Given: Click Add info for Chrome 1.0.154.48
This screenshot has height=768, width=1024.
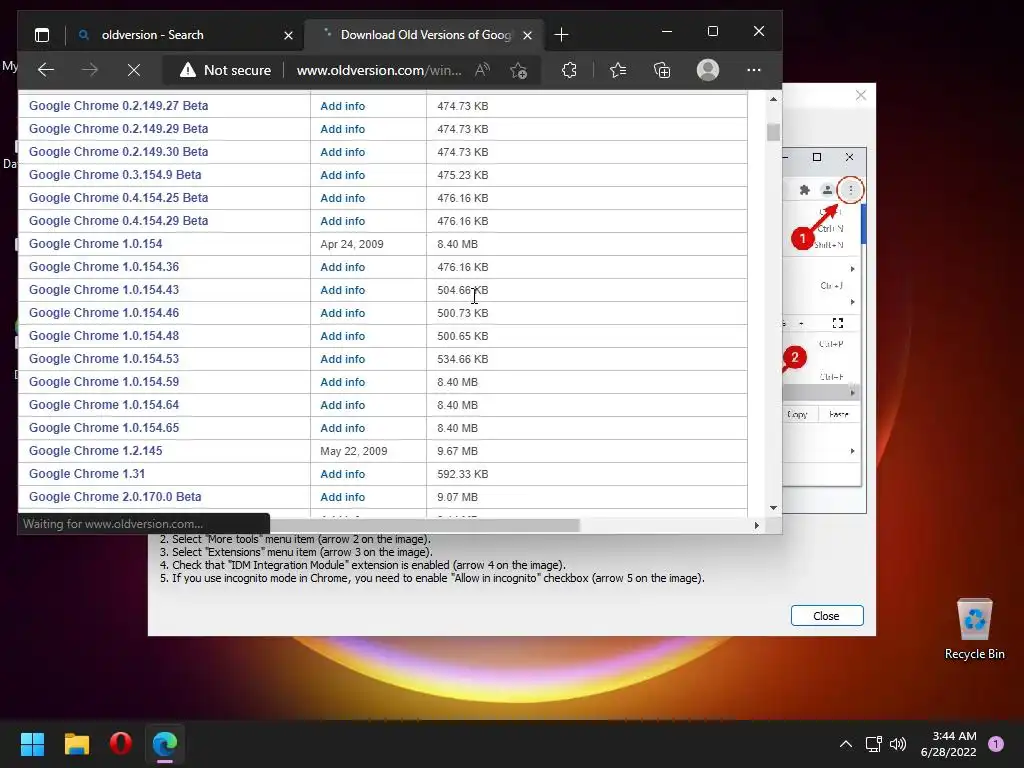Looking at the screenshot, I should 342,336.
